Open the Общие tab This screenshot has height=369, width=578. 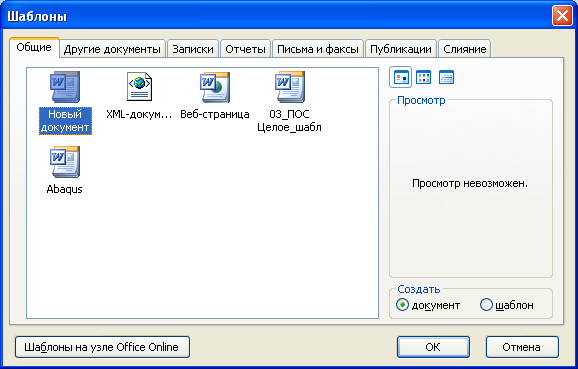click(x=34, y=48)
